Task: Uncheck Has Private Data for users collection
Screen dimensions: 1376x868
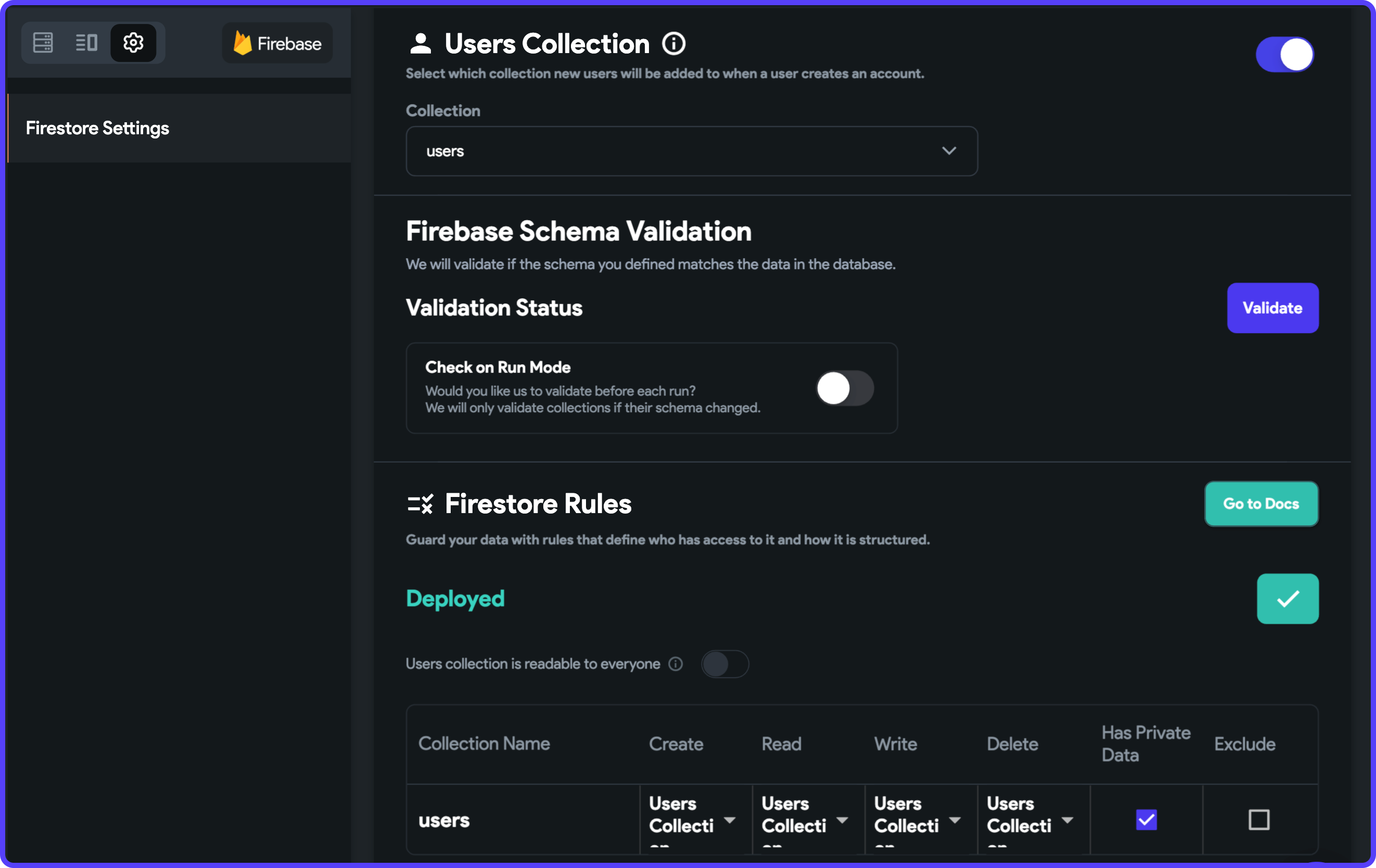Action: click(1146, 820)
